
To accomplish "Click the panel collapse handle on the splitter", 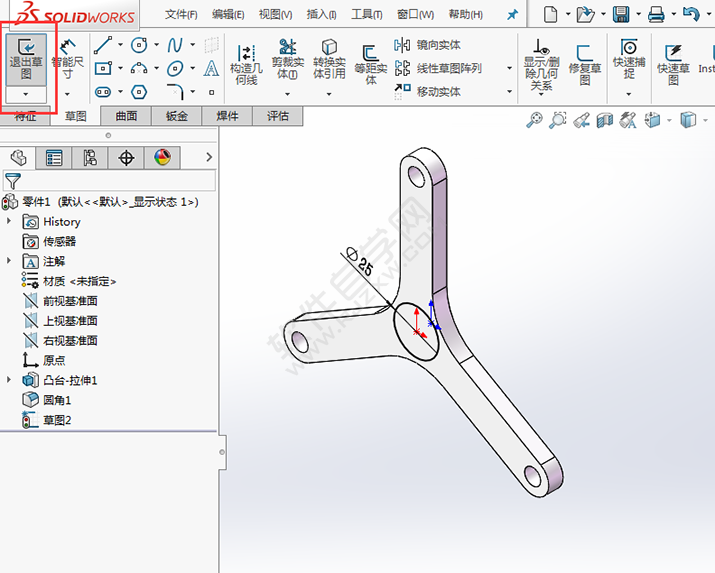I will [222, 452].
